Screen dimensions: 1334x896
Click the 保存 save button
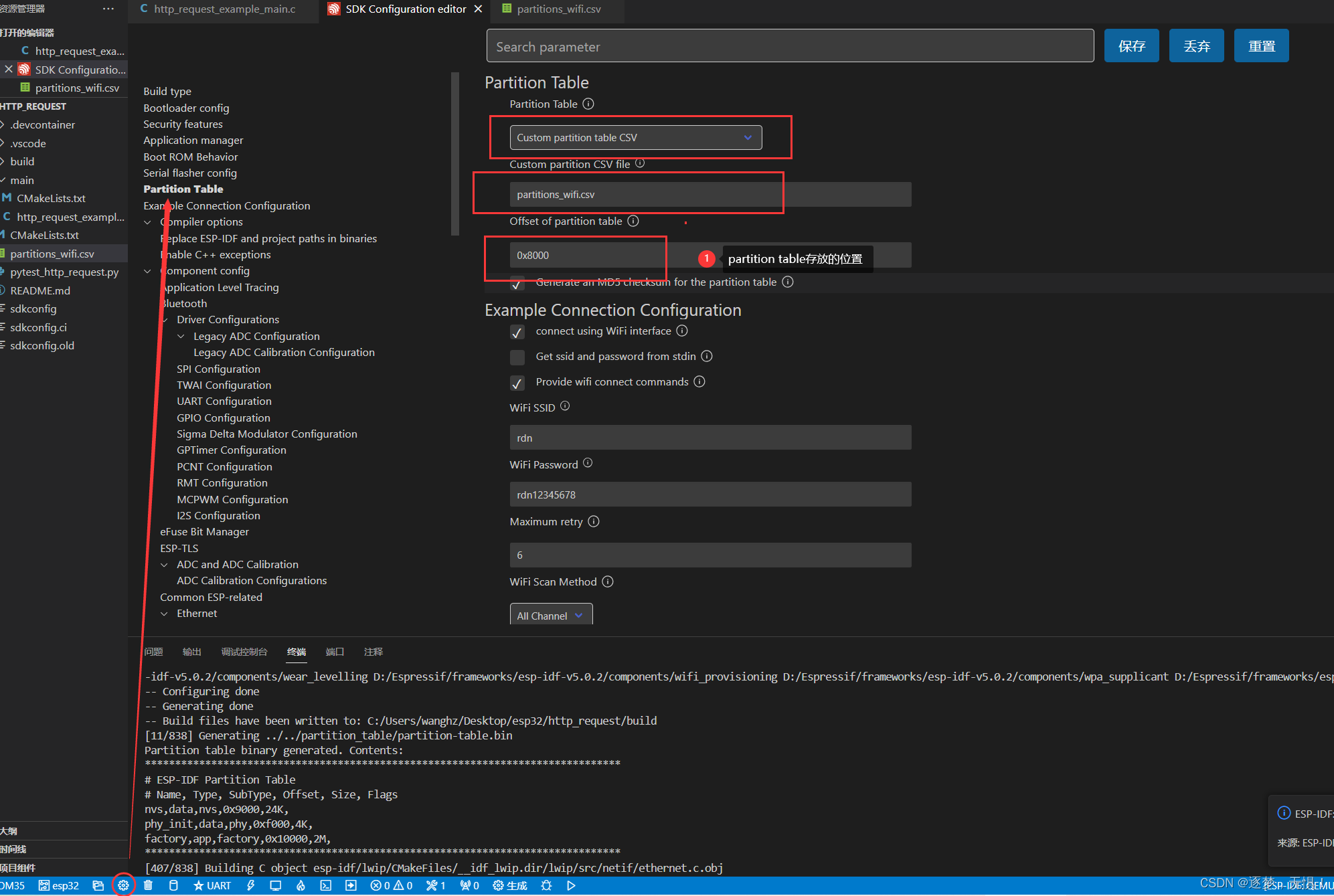(1131, 46)
